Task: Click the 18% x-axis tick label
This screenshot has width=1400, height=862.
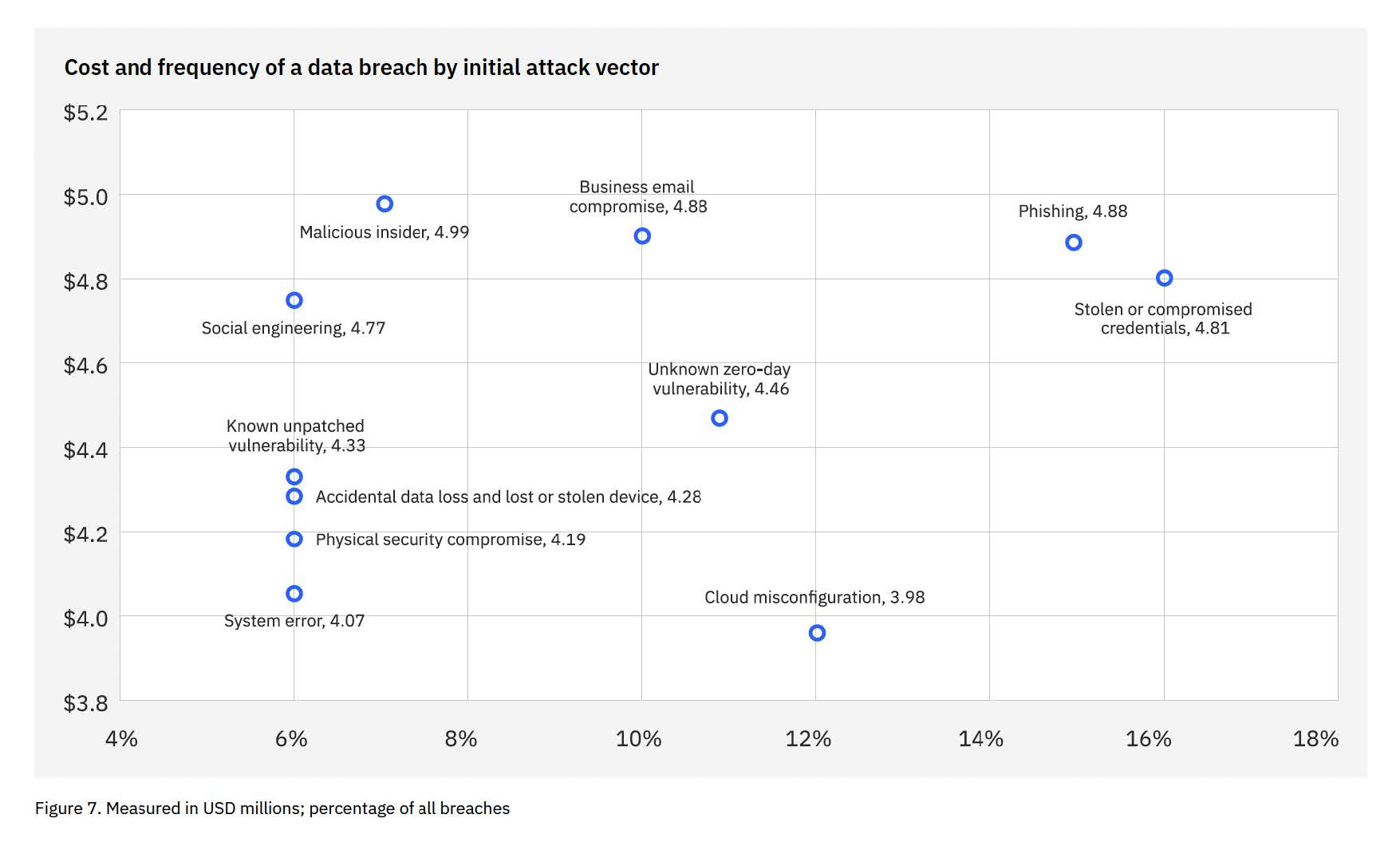Action: (x=1315, y=739)
